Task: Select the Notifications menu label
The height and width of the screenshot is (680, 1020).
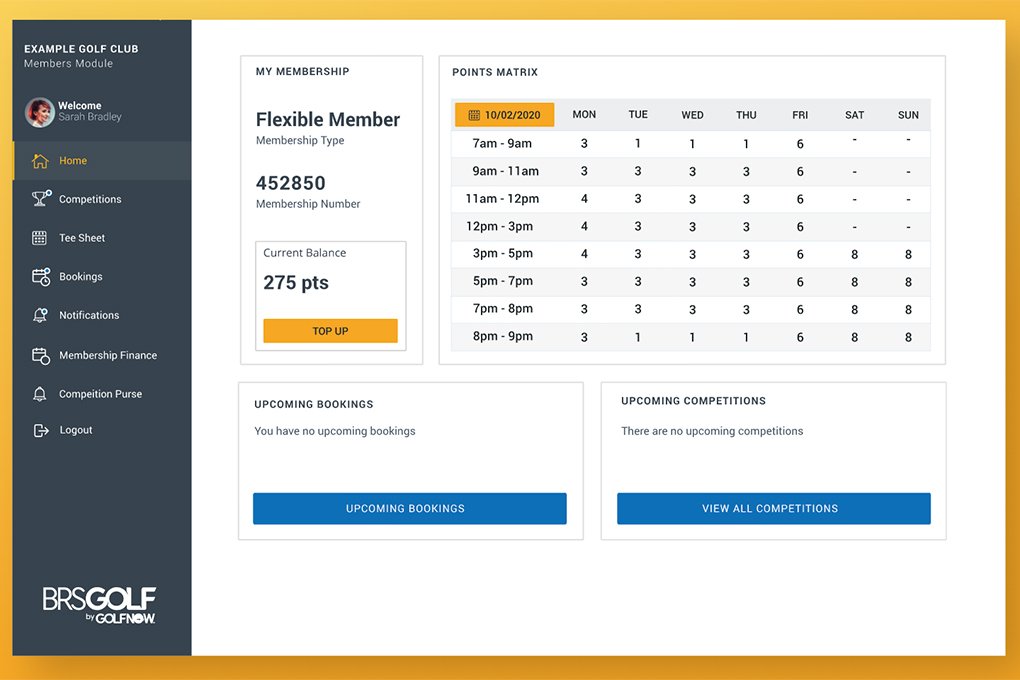Action: [89, 315]
